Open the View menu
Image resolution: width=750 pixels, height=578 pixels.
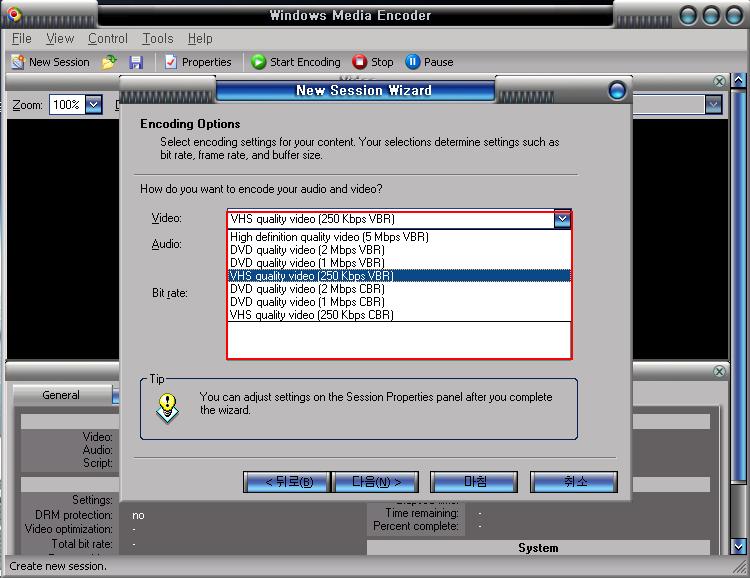pos(60,38)
